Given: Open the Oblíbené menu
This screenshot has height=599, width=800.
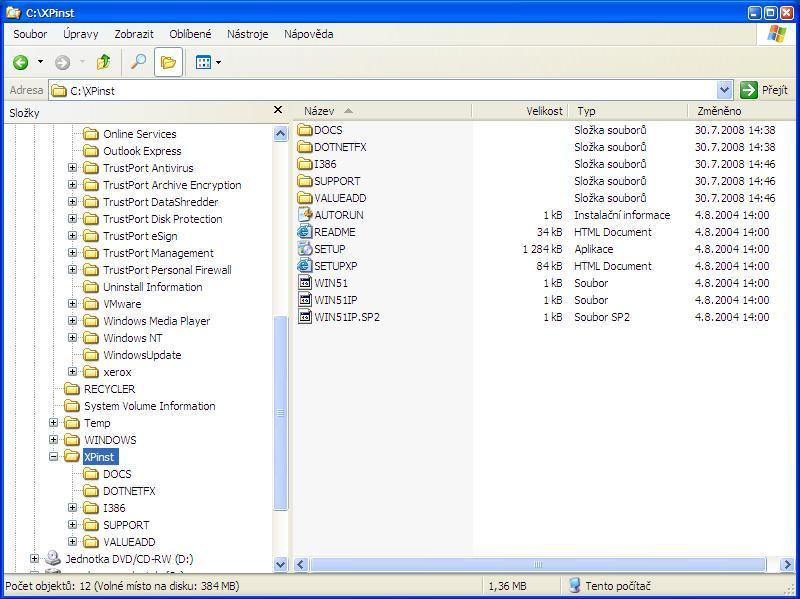Looking at the screenshot, I should tap(190, 34).
